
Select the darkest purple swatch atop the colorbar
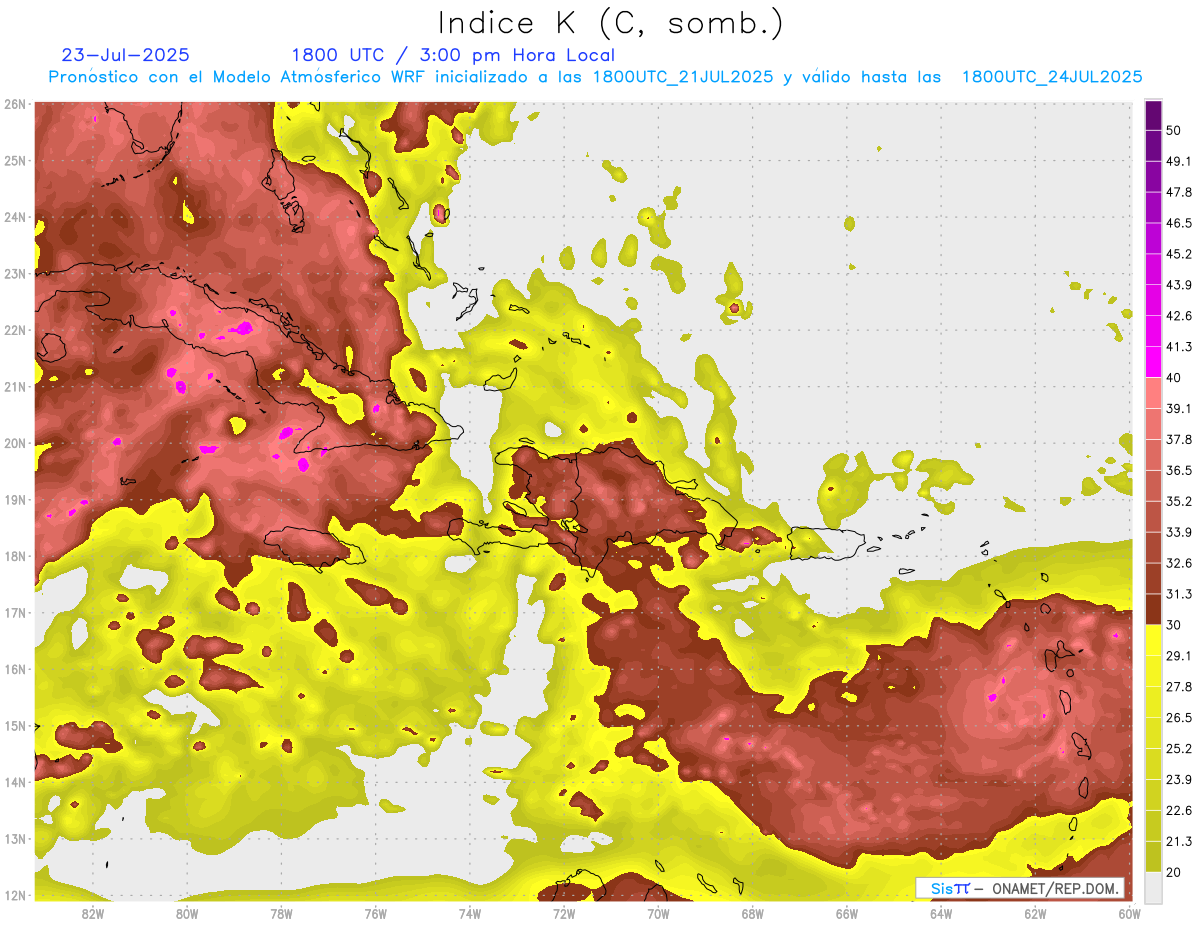1153,116
